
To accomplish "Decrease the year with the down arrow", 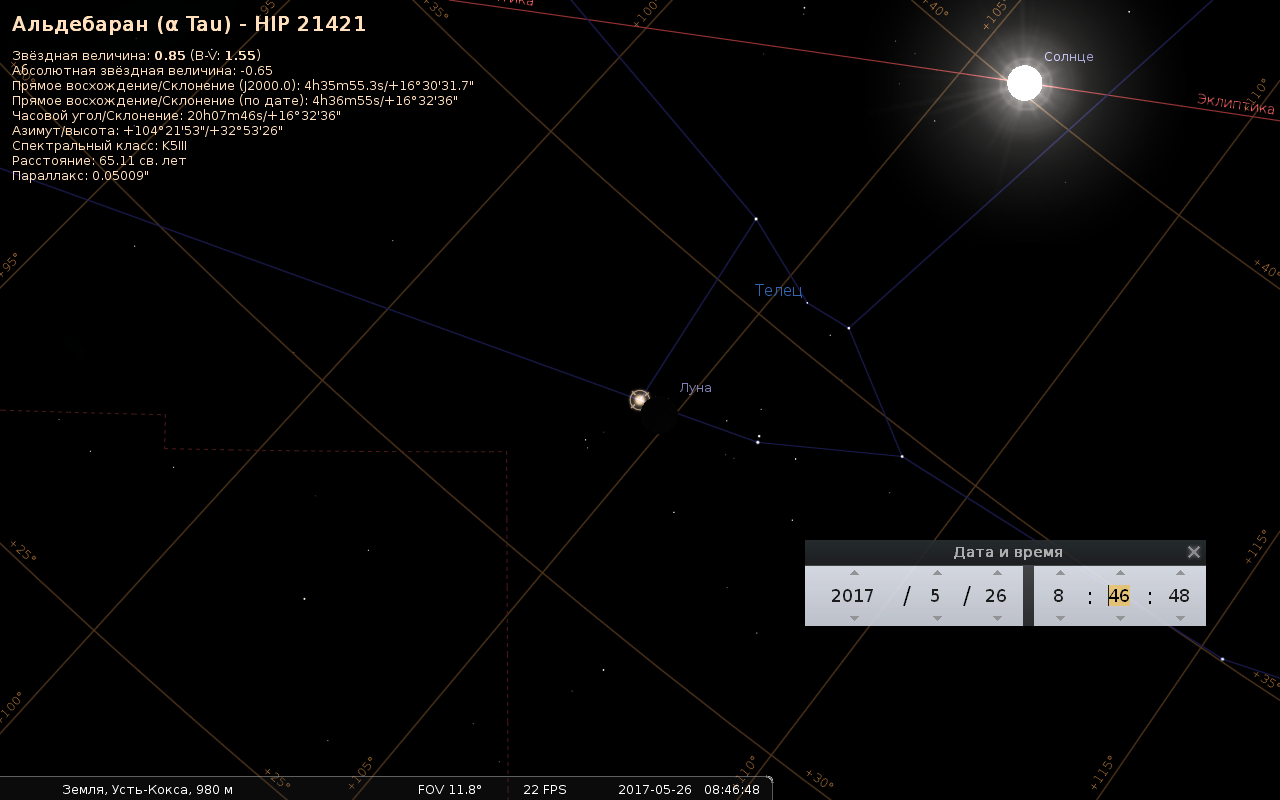I will [x=854, y=618].
